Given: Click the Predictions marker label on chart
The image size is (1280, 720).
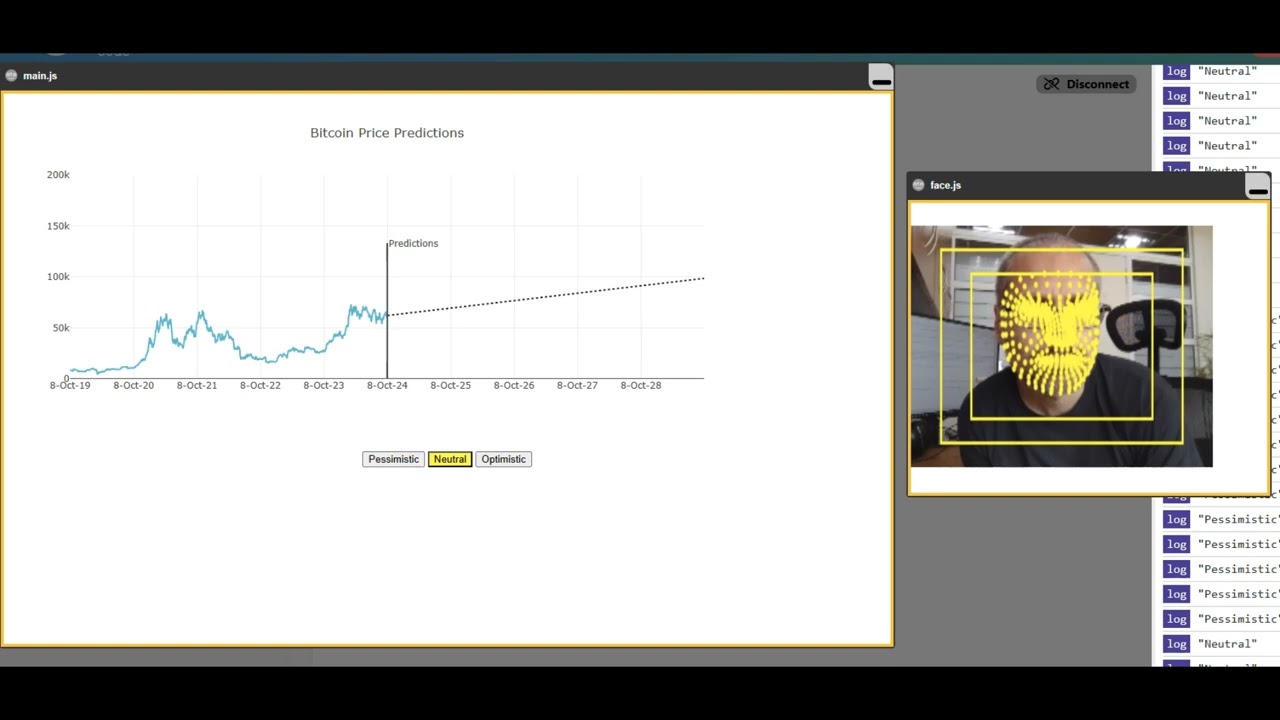Looking at the screenshot, I should pyautogui.click(x=413, y=243).
